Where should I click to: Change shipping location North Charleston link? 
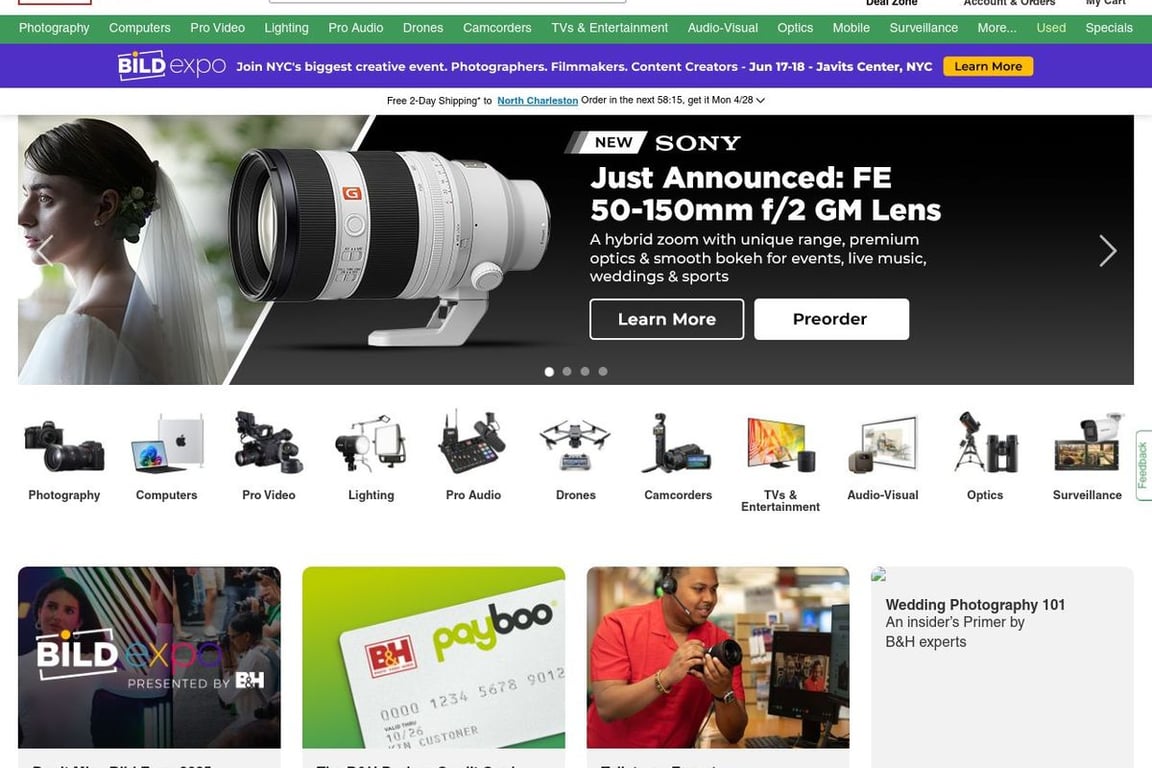point(537,101)
